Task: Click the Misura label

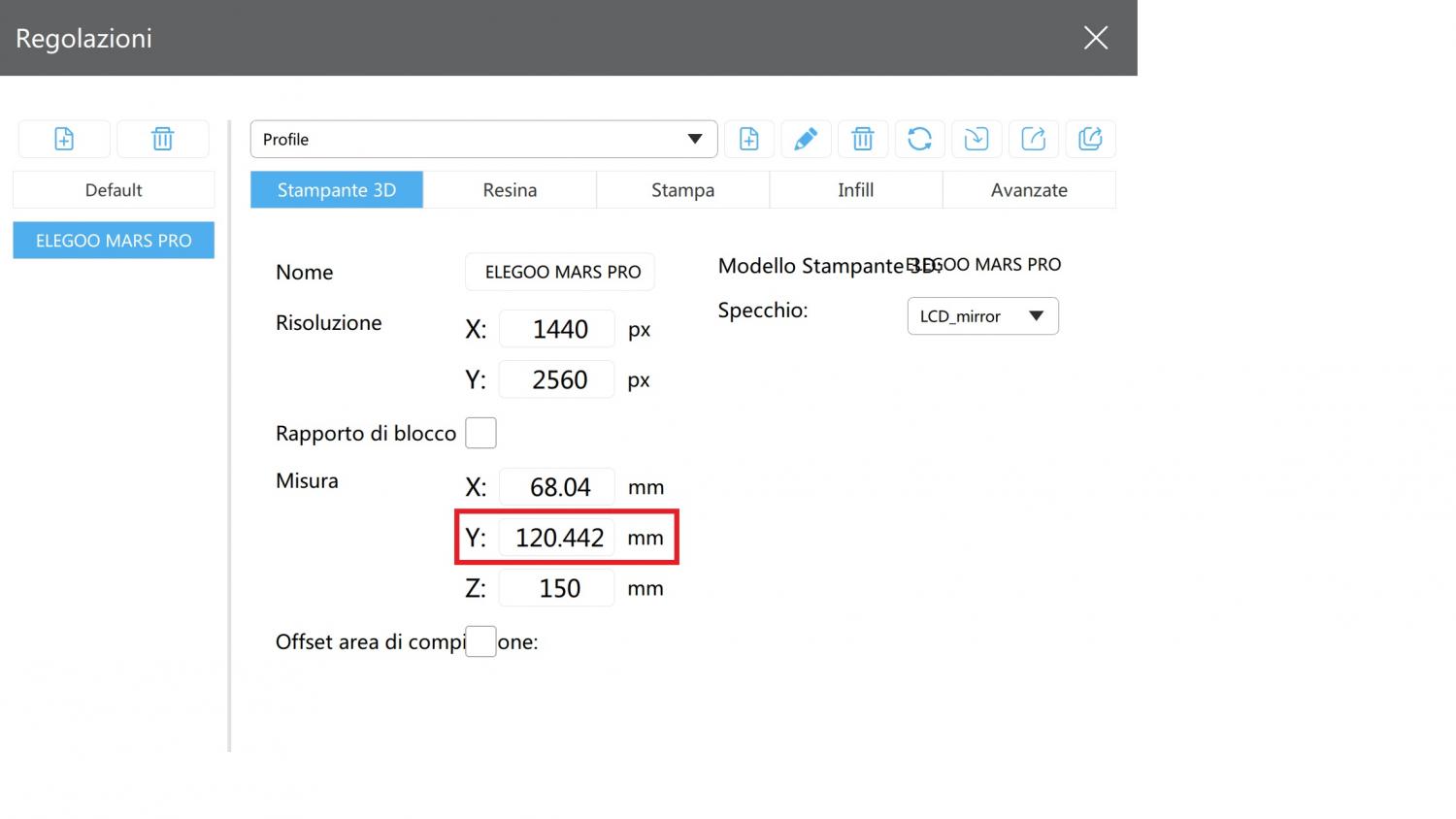Action: pyautogui.click(x=307, y=480)
